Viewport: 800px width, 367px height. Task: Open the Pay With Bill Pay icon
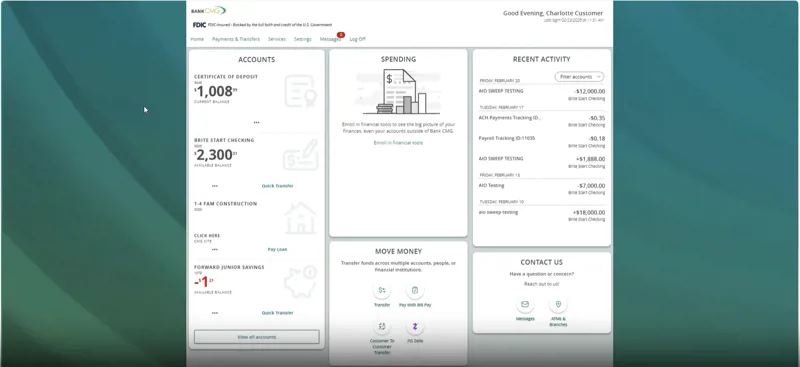pyautogui.click(x=415, y=290)
